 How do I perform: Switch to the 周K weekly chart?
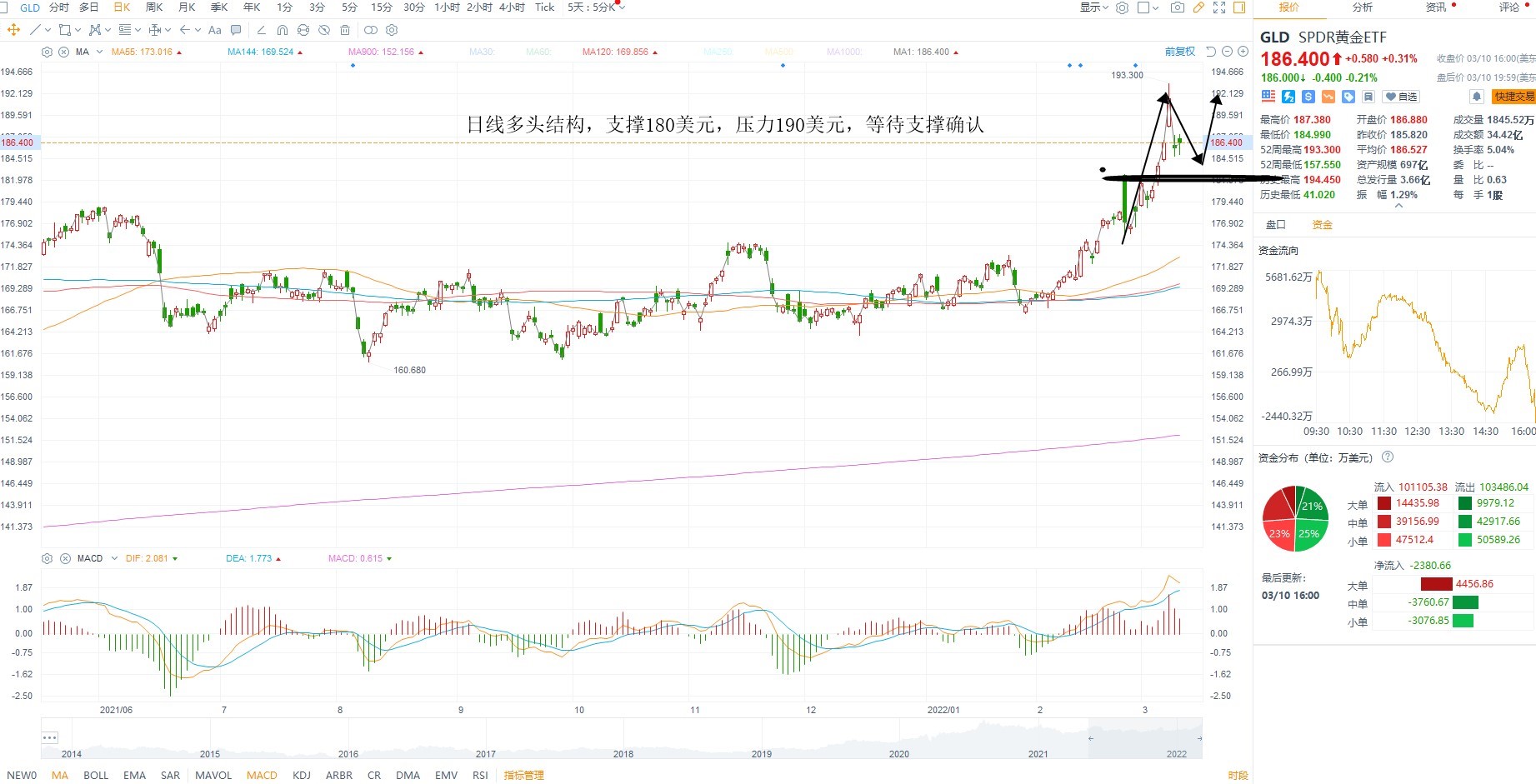point(154,7)
